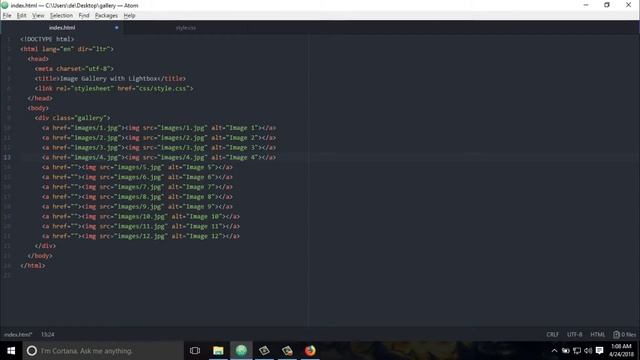Image resolution: width=640 pixels, height=360 pixels.
Task: Open the Help menu
Action: pyautogui.click(x=129, y=16)
